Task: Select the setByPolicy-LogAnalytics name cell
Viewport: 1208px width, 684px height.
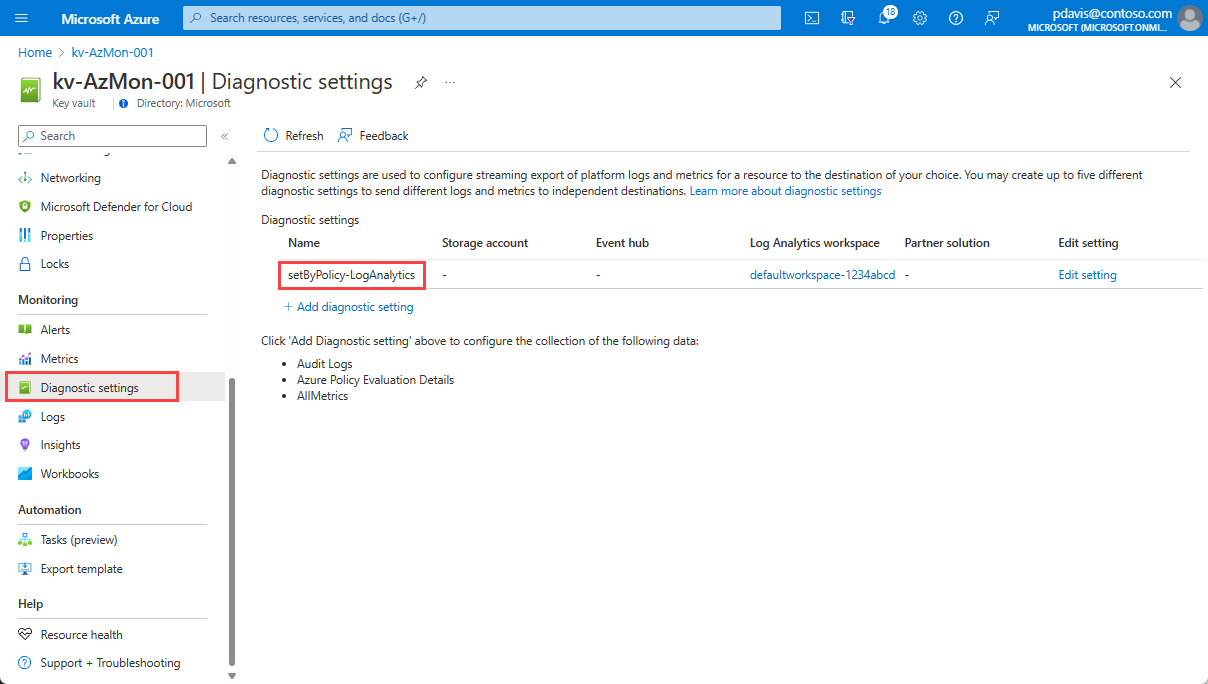Action: pos(352,275)
